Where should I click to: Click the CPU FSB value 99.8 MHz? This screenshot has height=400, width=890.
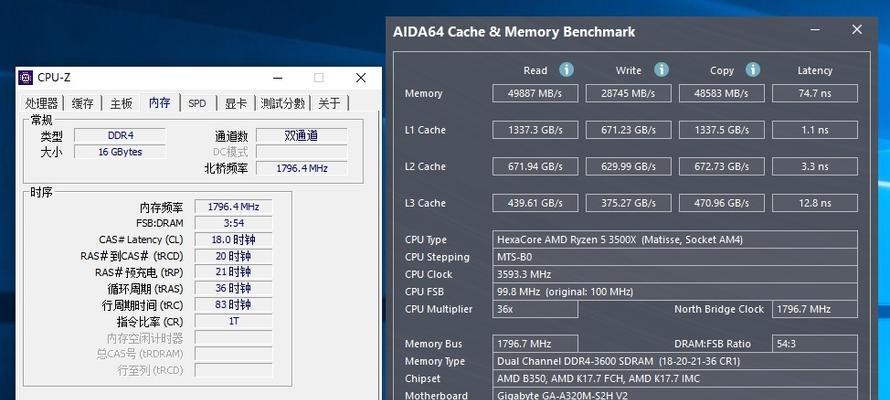point(675,292)
